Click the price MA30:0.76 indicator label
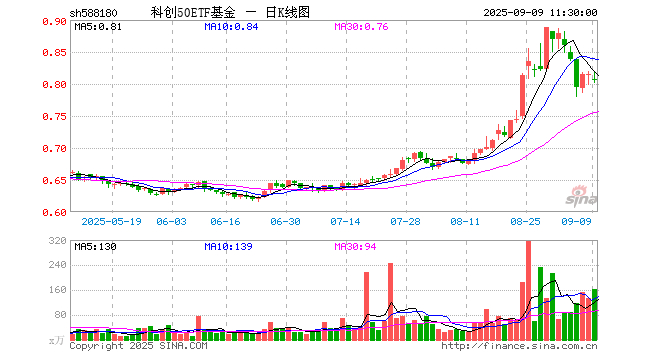660x360 pixels. pyautogui.click(x=361, y=27)
